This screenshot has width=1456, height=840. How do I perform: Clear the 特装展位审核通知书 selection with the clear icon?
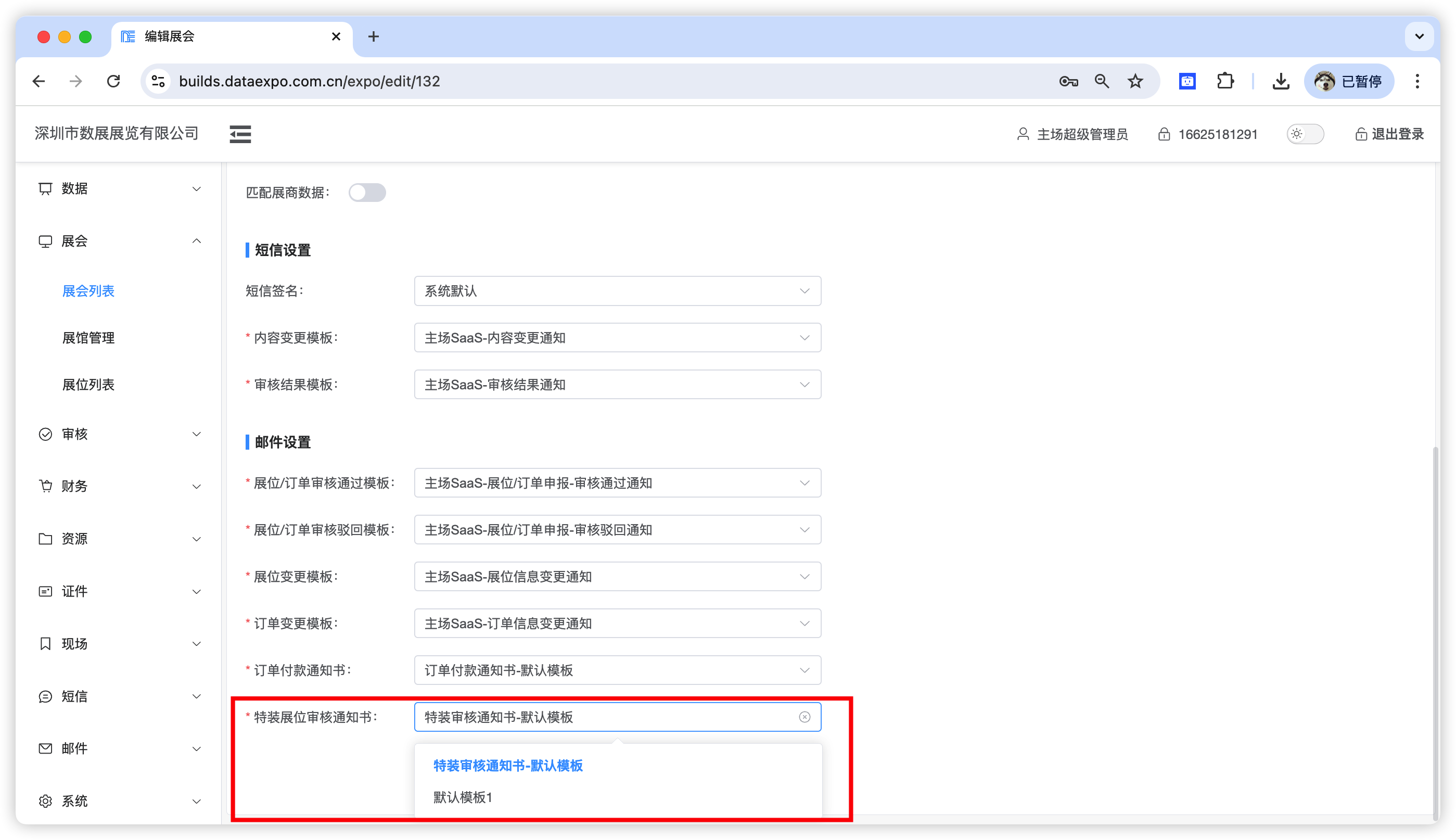[x=804, y=717]
